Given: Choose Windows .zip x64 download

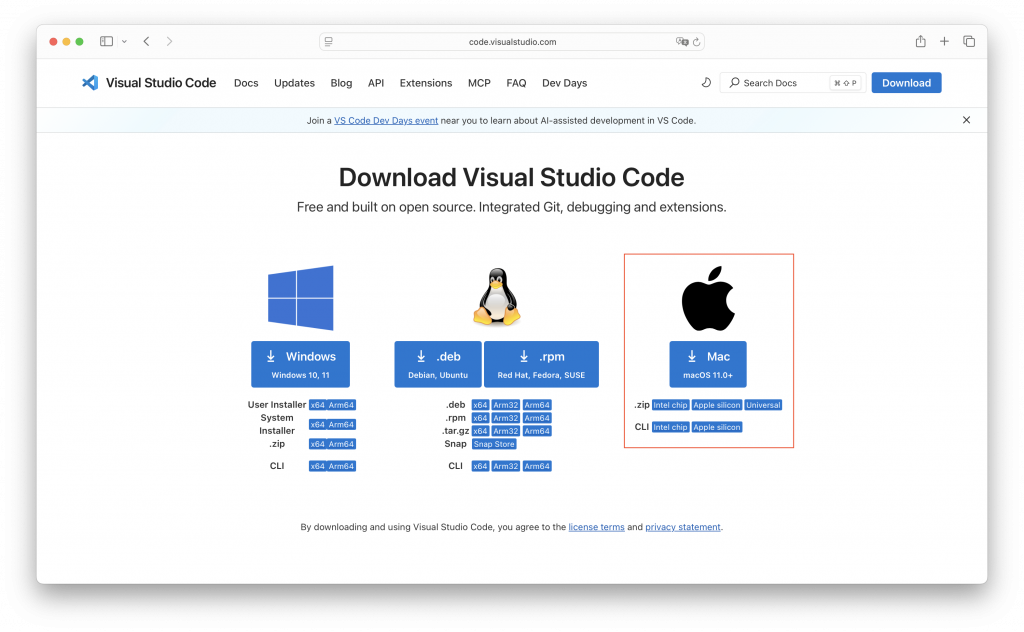Looking at the screenshot, I should tap(317, 444).
